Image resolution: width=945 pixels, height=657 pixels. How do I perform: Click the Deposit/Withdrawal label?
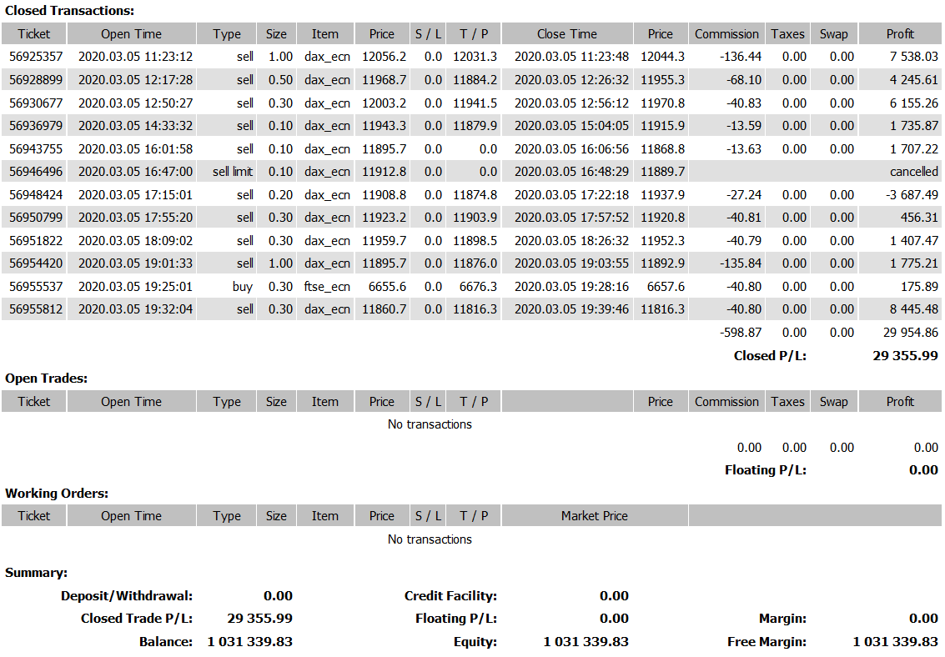pos(127,596)
